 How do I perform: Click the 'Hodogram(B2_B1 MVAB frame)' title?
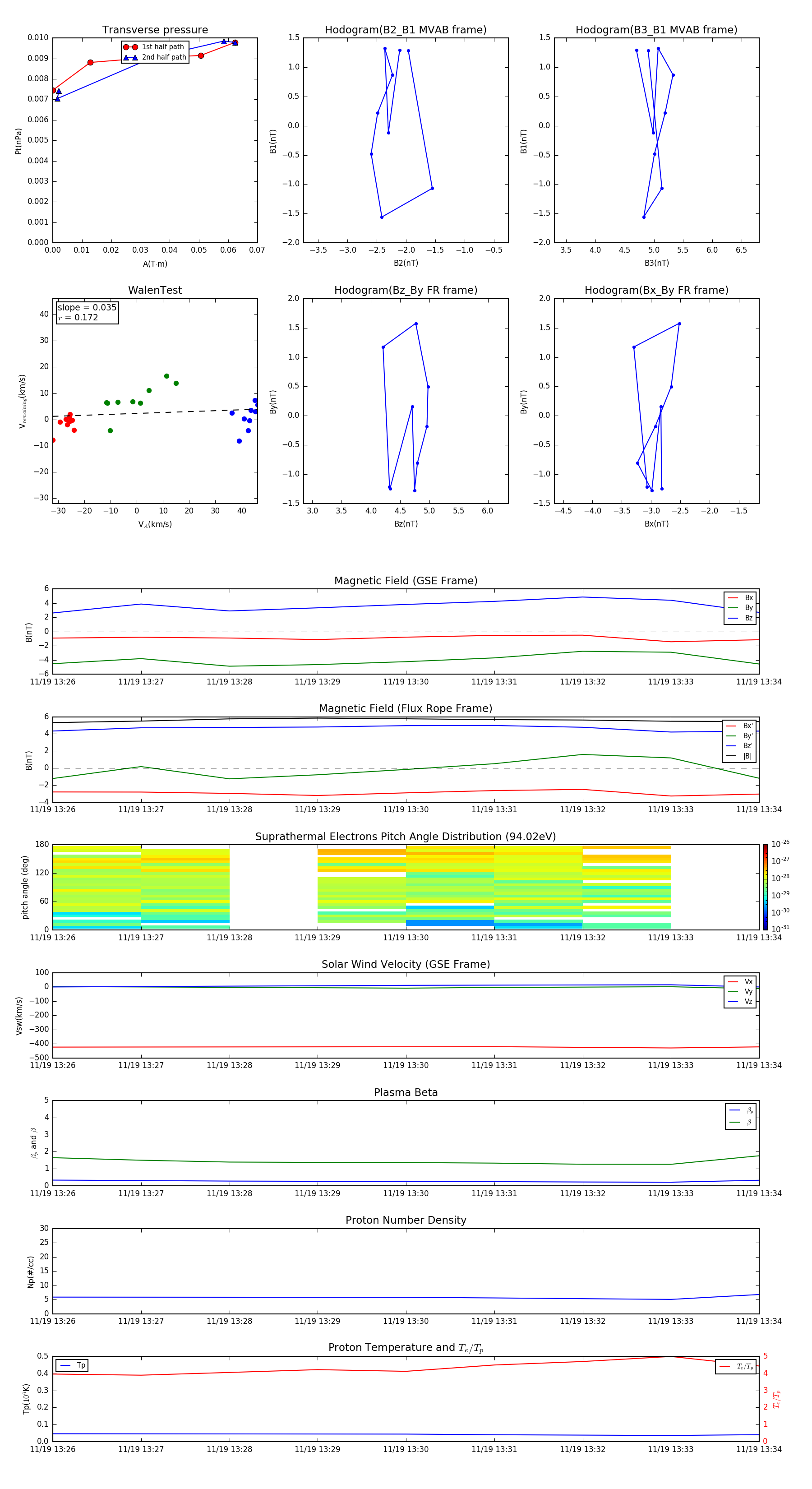406,30
